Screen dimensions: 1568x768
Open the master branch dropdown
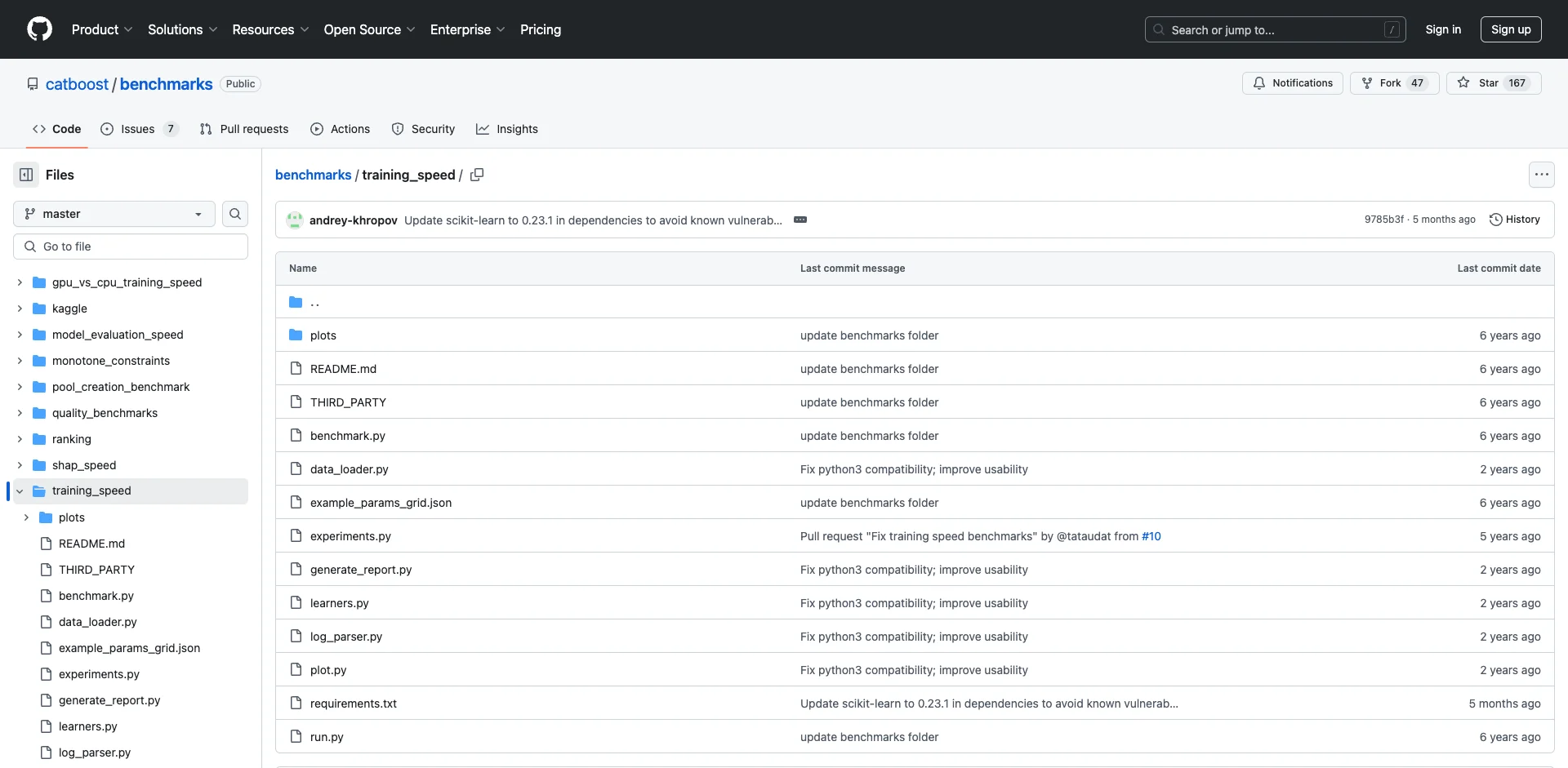point(114,214)
